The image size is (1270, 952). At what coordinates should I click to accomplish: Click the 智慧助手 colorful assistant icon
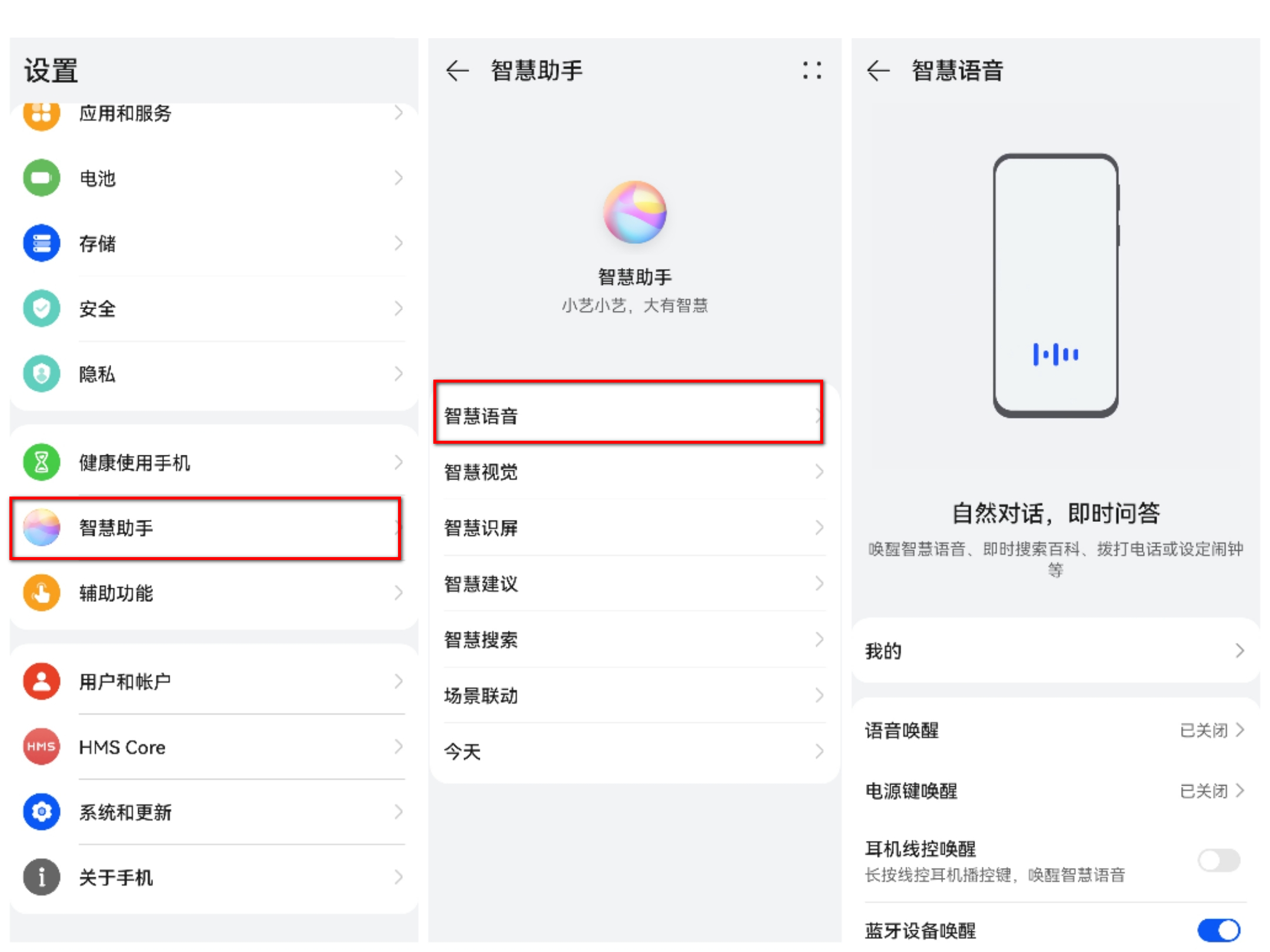click(x=41, y=528)
